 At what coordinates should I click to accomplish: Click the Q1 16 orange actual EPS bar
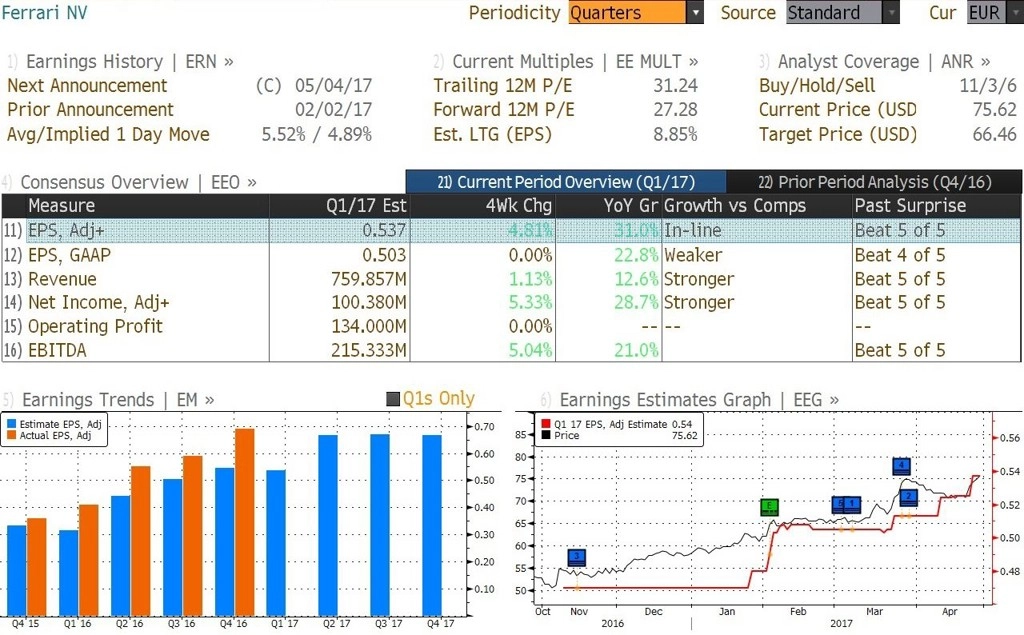[88, 560]
